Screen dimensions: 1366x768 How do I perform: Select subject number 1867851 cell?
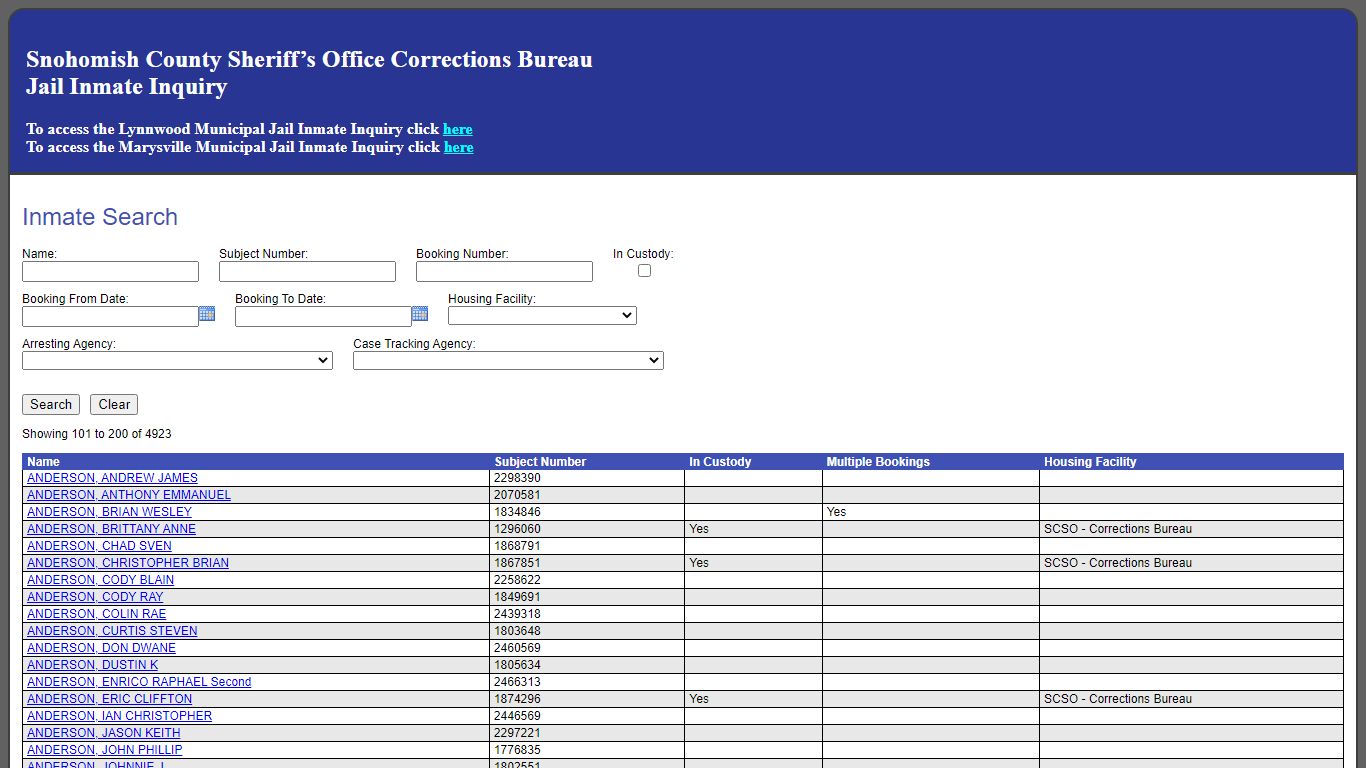[x=587, y=563]
